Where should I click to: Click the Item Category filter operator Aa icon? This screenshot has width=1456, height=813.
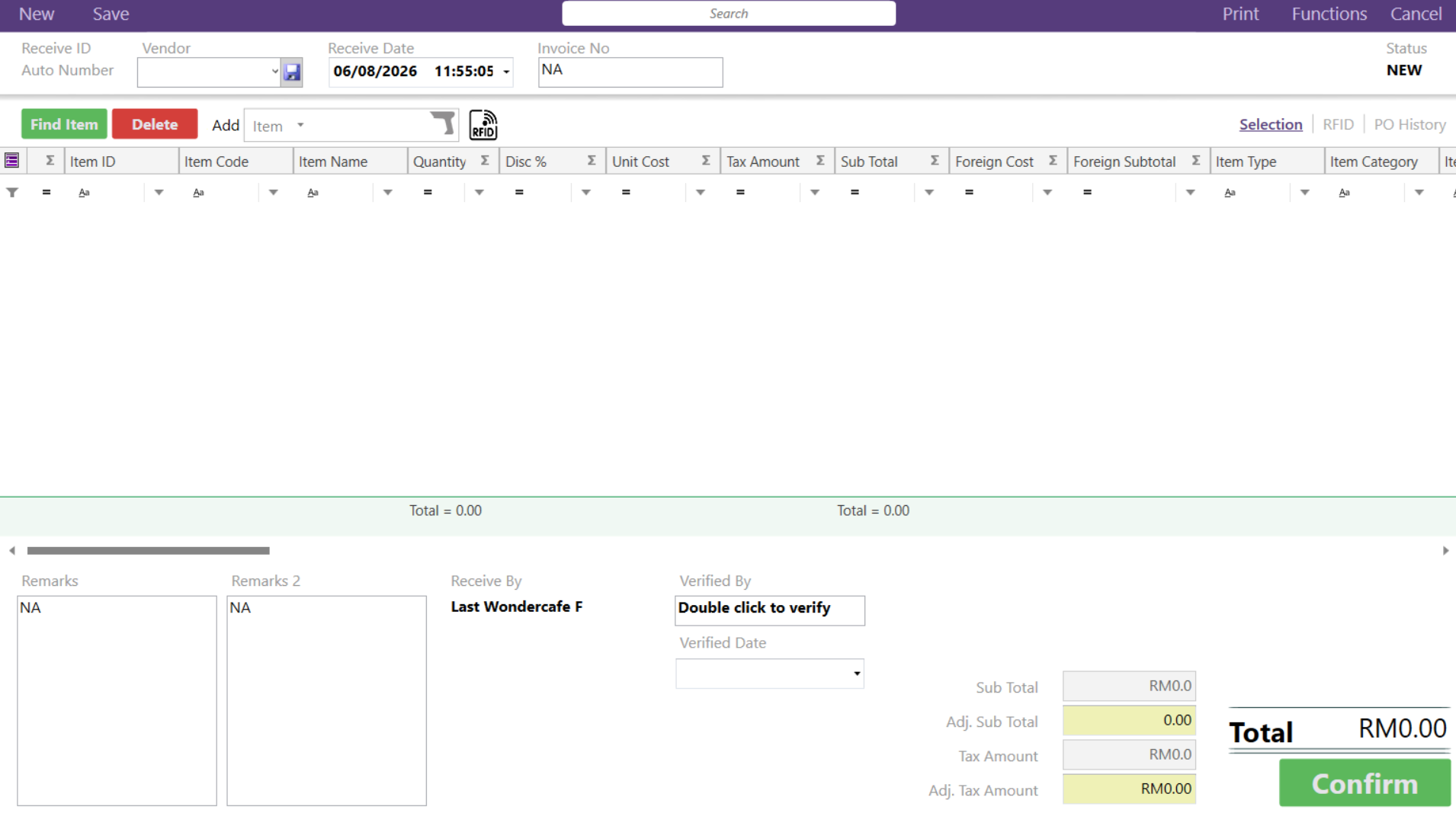pos(1344,193)
